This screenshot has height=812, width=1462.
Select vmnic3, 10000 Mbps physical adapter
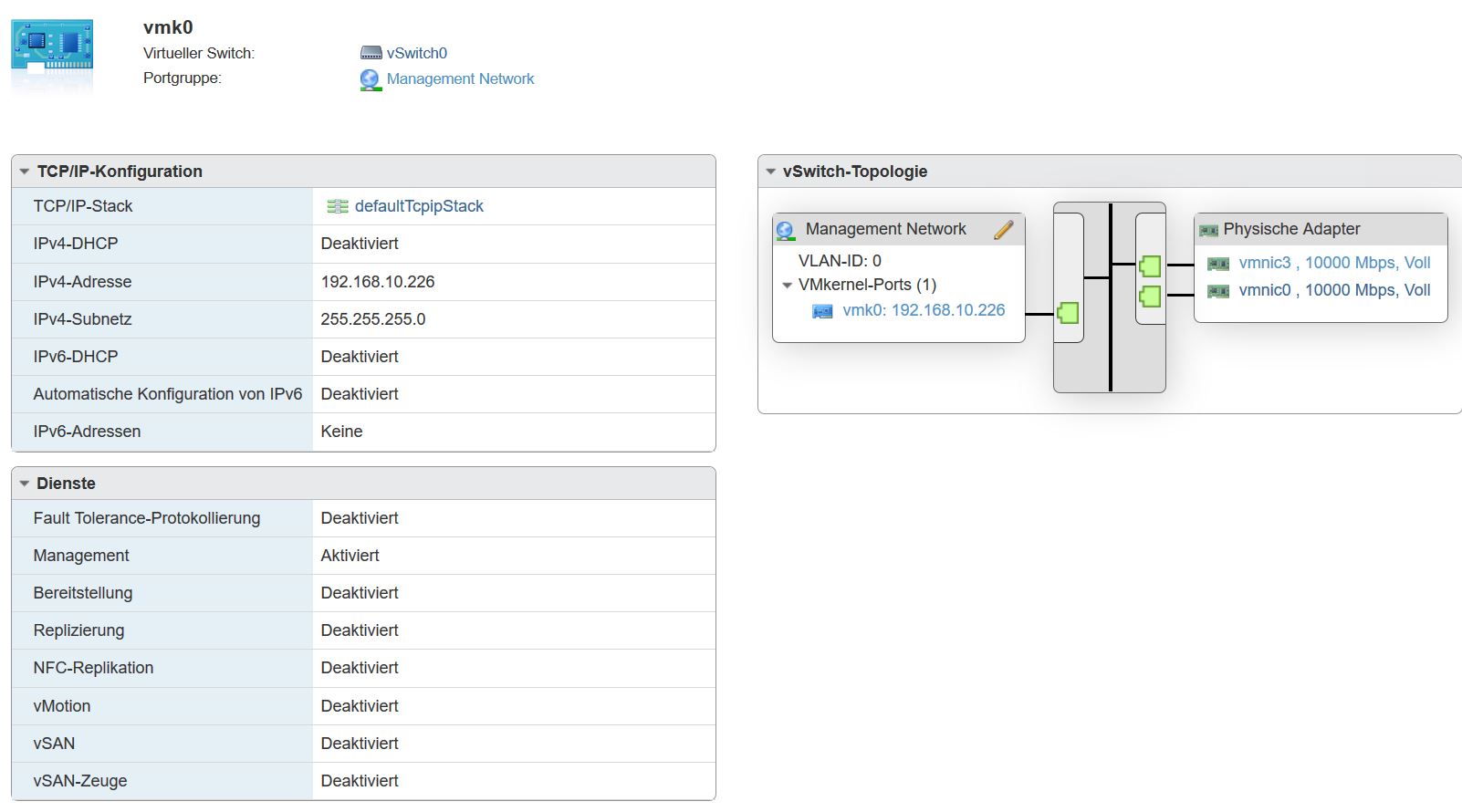[1334, 263]
